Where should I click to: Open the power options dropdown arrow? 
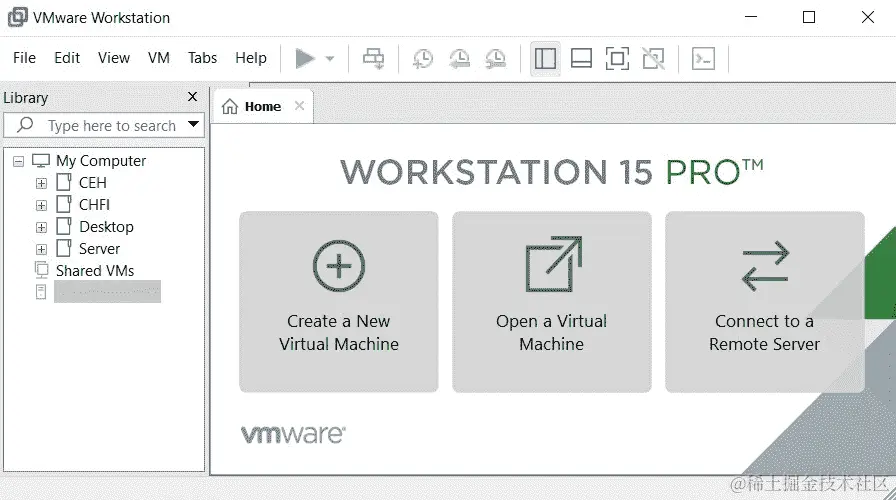[x=330, y=58]
